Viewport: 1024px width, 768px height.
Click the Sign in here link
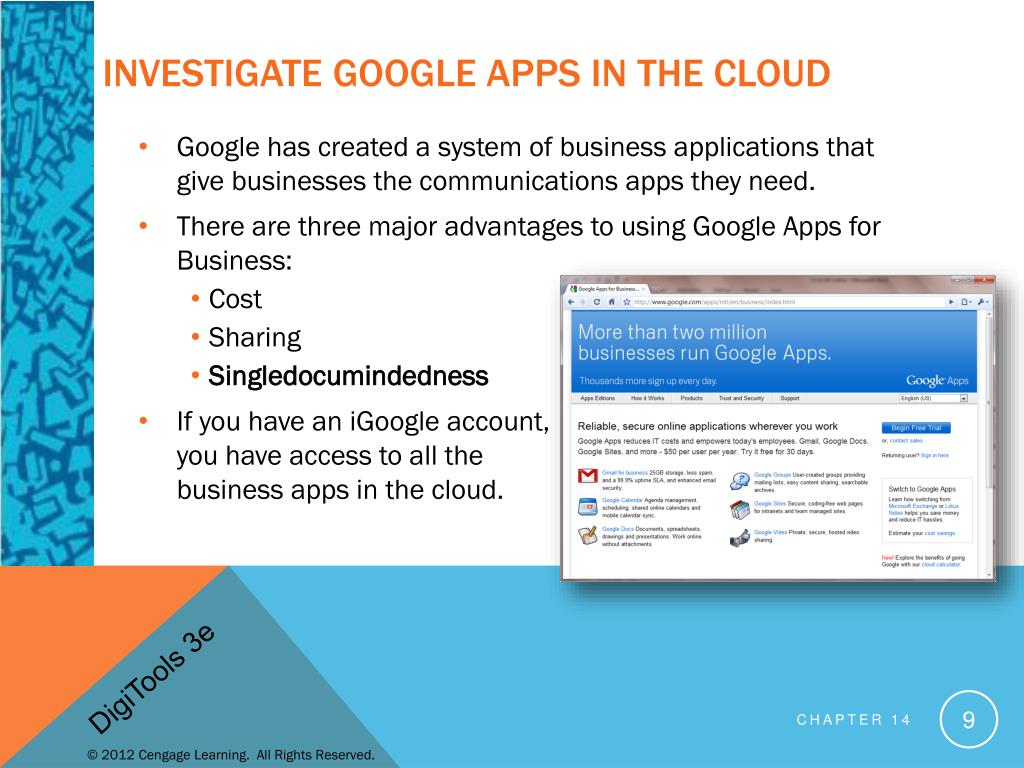[x=935, y=455]
